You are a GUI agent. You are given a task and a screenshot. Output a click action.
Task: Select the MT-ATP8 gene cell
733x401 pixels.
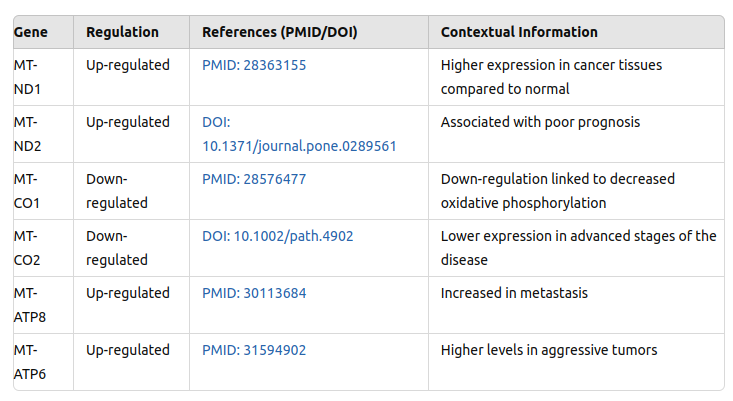[30, 305]
